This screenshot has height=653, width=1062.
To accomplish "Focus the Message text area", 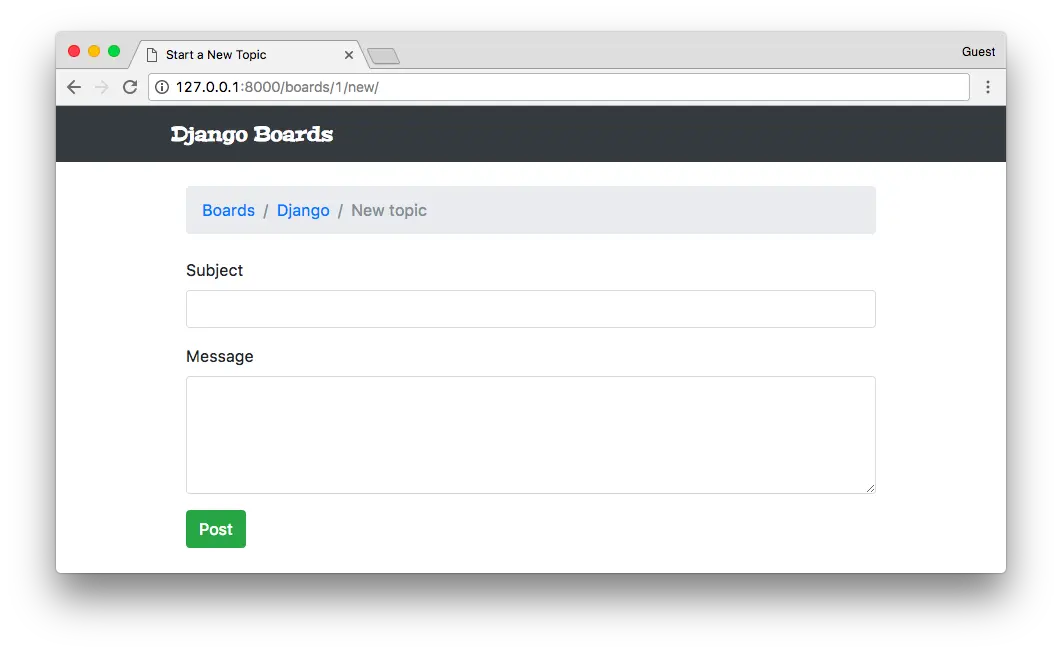I will [x=530, y=435].
